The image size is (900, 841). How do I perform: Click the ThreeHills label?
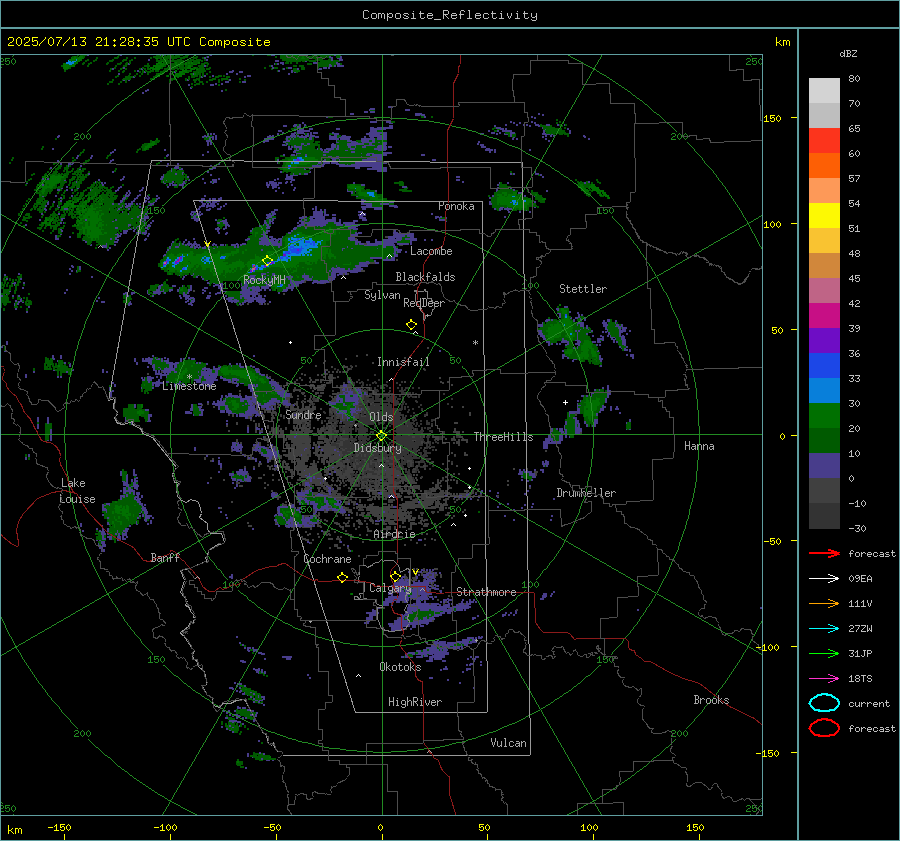click(x=503, y=437)
